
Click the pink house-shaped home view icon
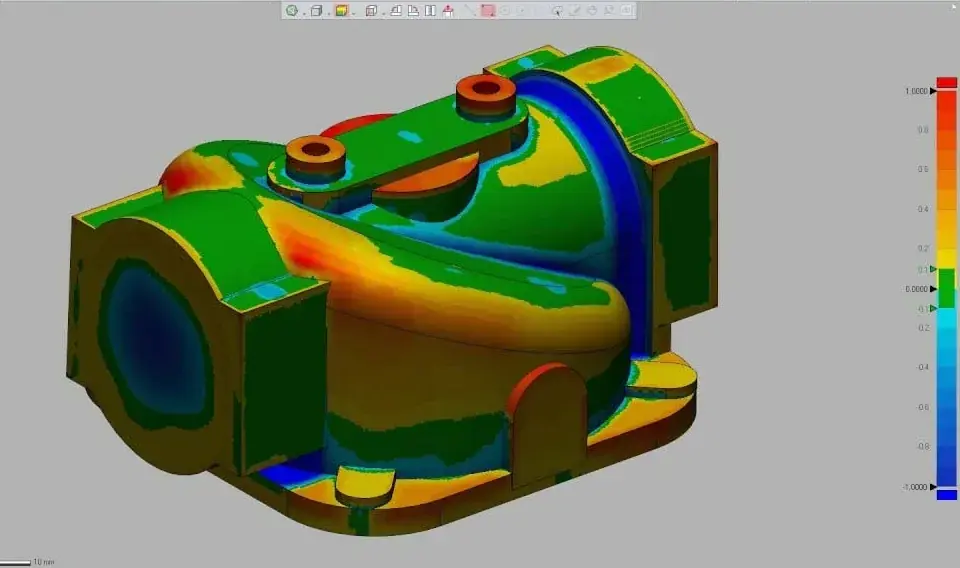tap(448, 10)
